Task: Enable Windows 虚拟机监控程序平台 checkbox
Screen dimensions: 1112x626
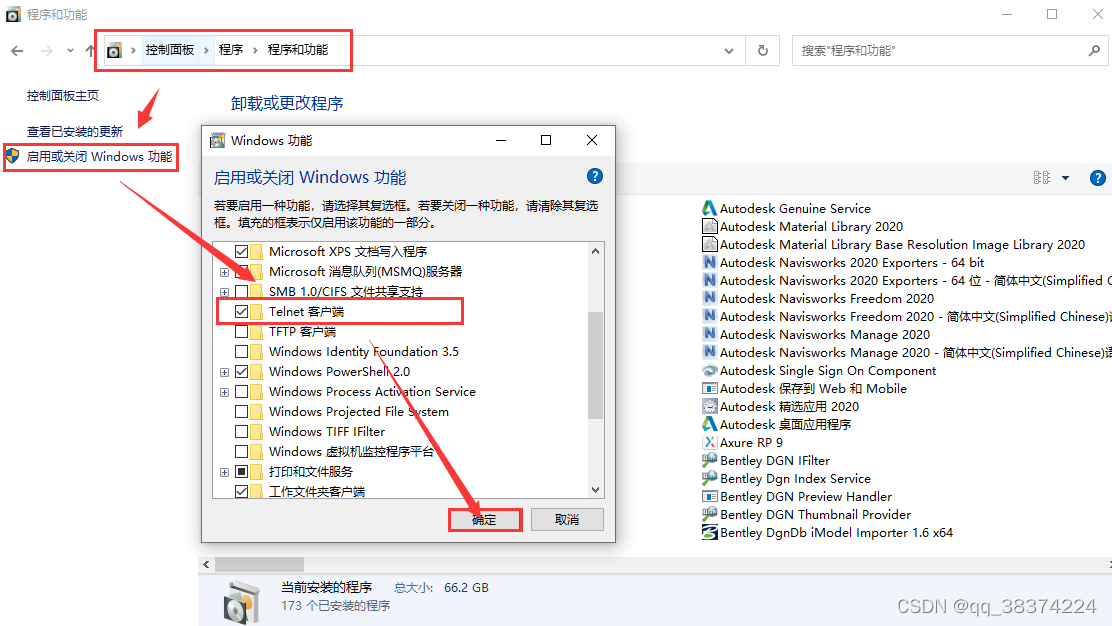Action: point(241,452)
